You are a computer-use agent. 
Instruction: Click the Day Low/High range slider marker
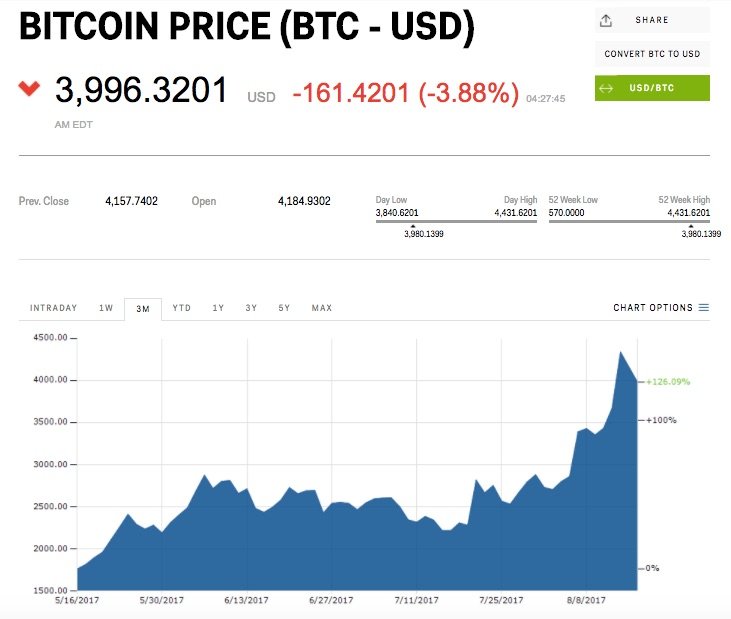coord(413,226)
